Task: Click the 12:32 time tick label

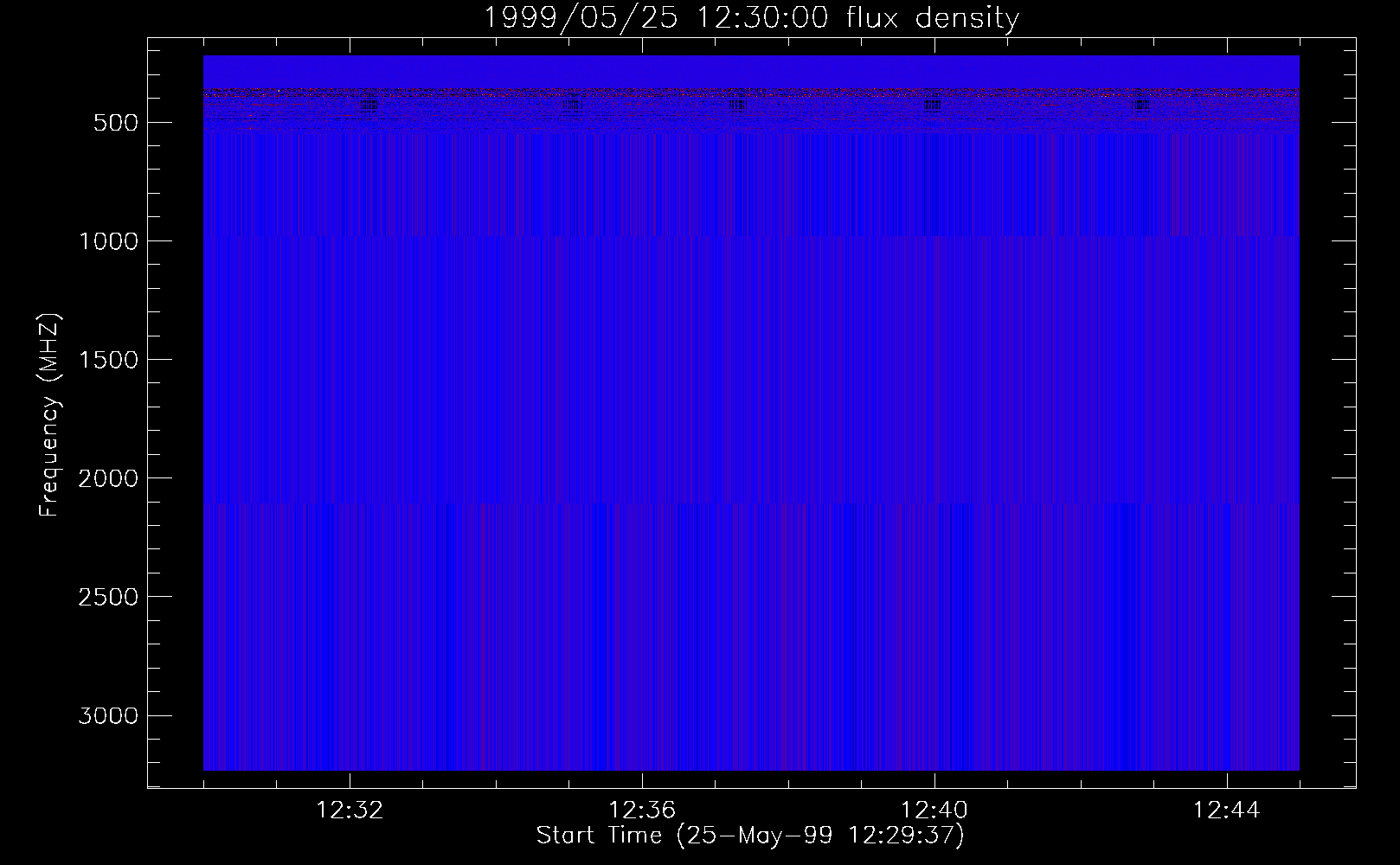Action: [x=350, y=811]
